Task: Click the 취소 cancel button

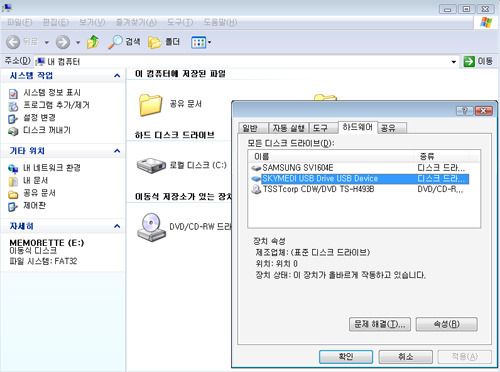Action: [x=406, y=357]
